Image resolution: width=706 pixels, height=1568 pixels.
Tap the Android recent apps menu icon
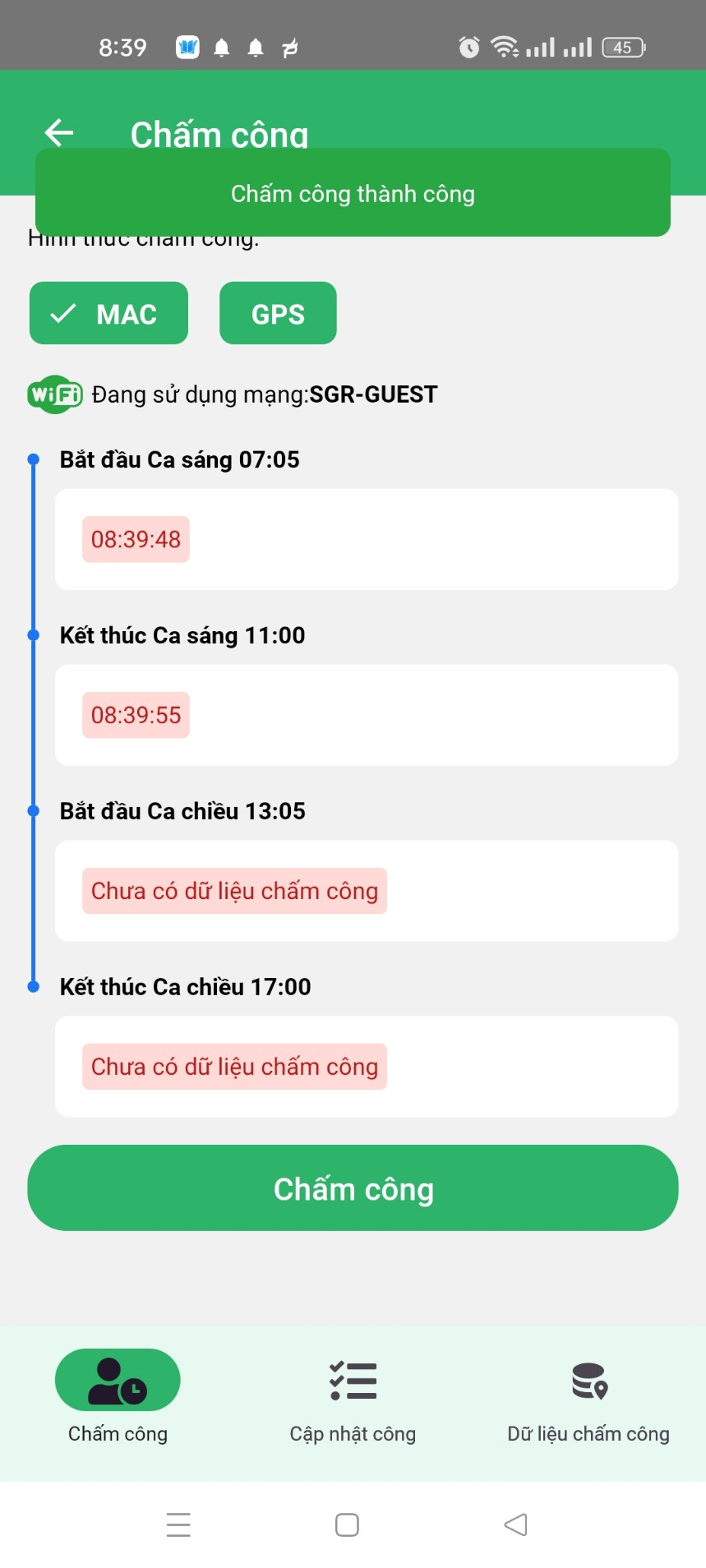[x=178, y=1524]
